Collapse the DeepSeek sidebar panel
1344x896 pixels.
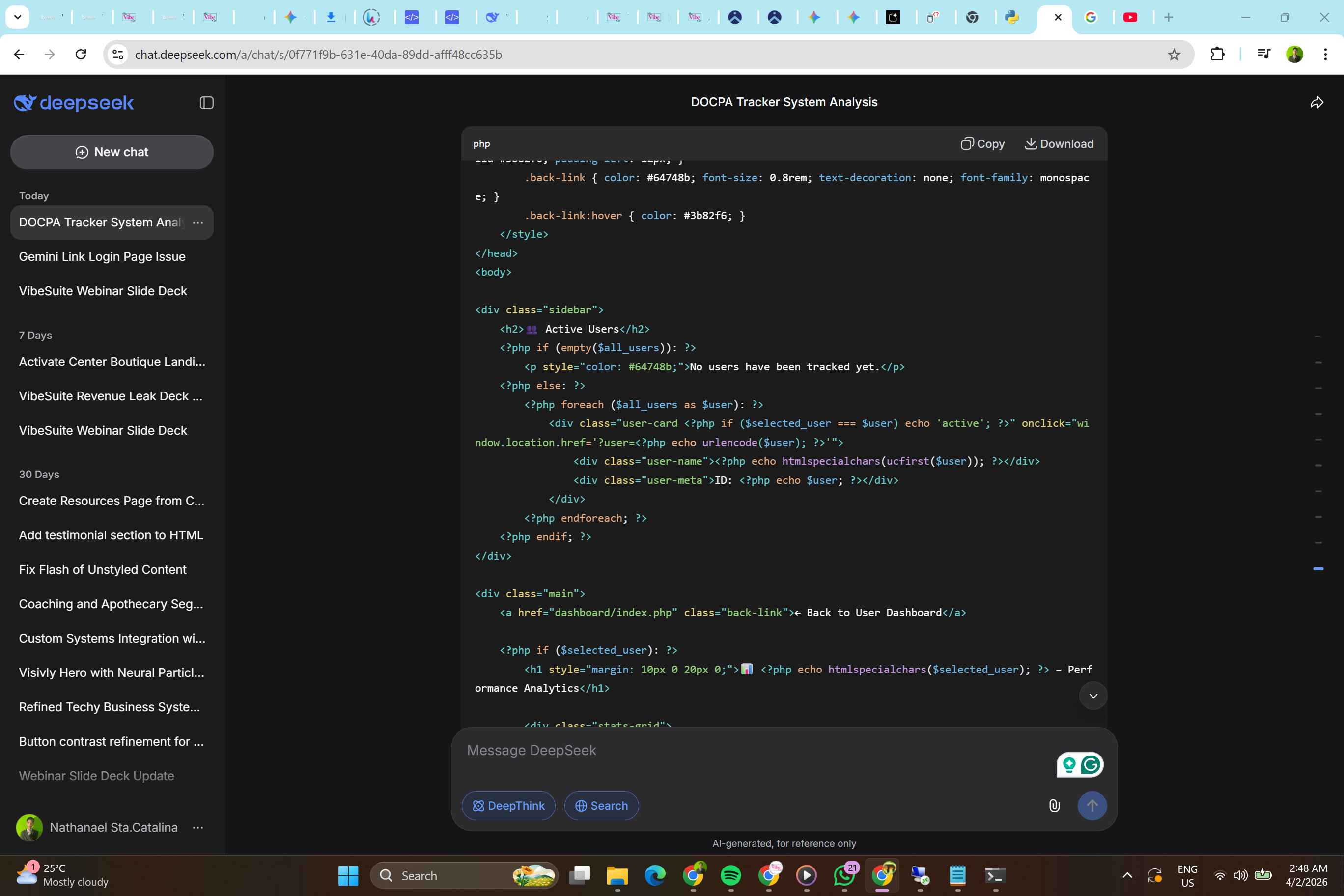pos(206,103)
